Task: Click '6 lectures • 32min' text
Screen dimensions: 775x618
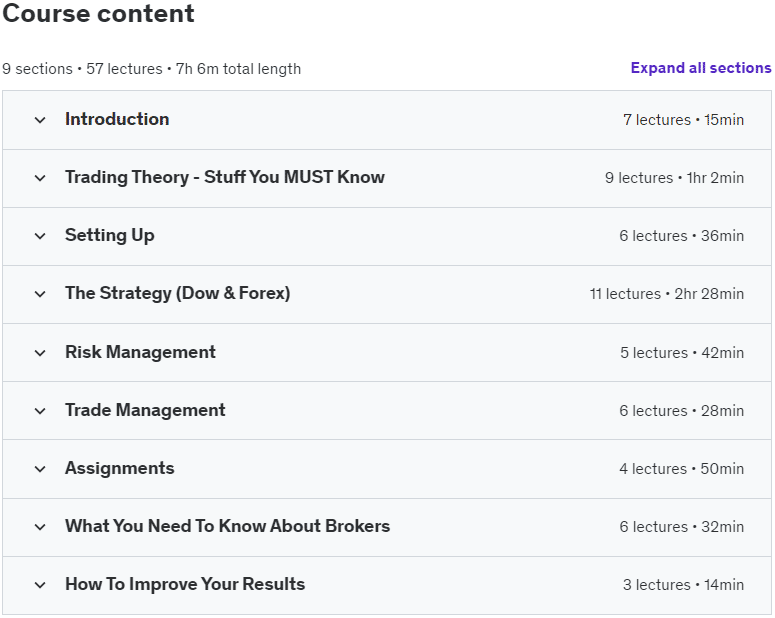Action: click(682, 527)
